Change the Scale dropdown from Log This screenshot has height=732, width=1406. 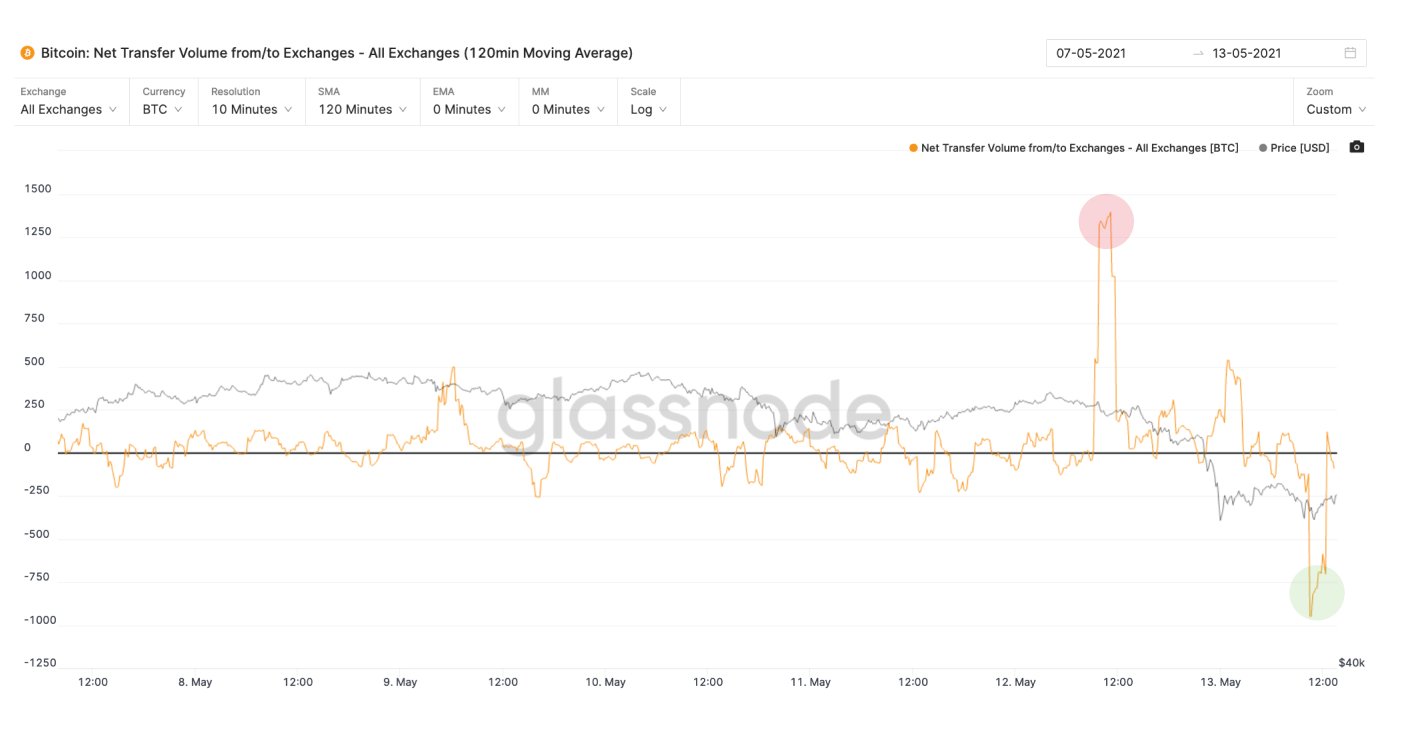click(x=649, y=101)
